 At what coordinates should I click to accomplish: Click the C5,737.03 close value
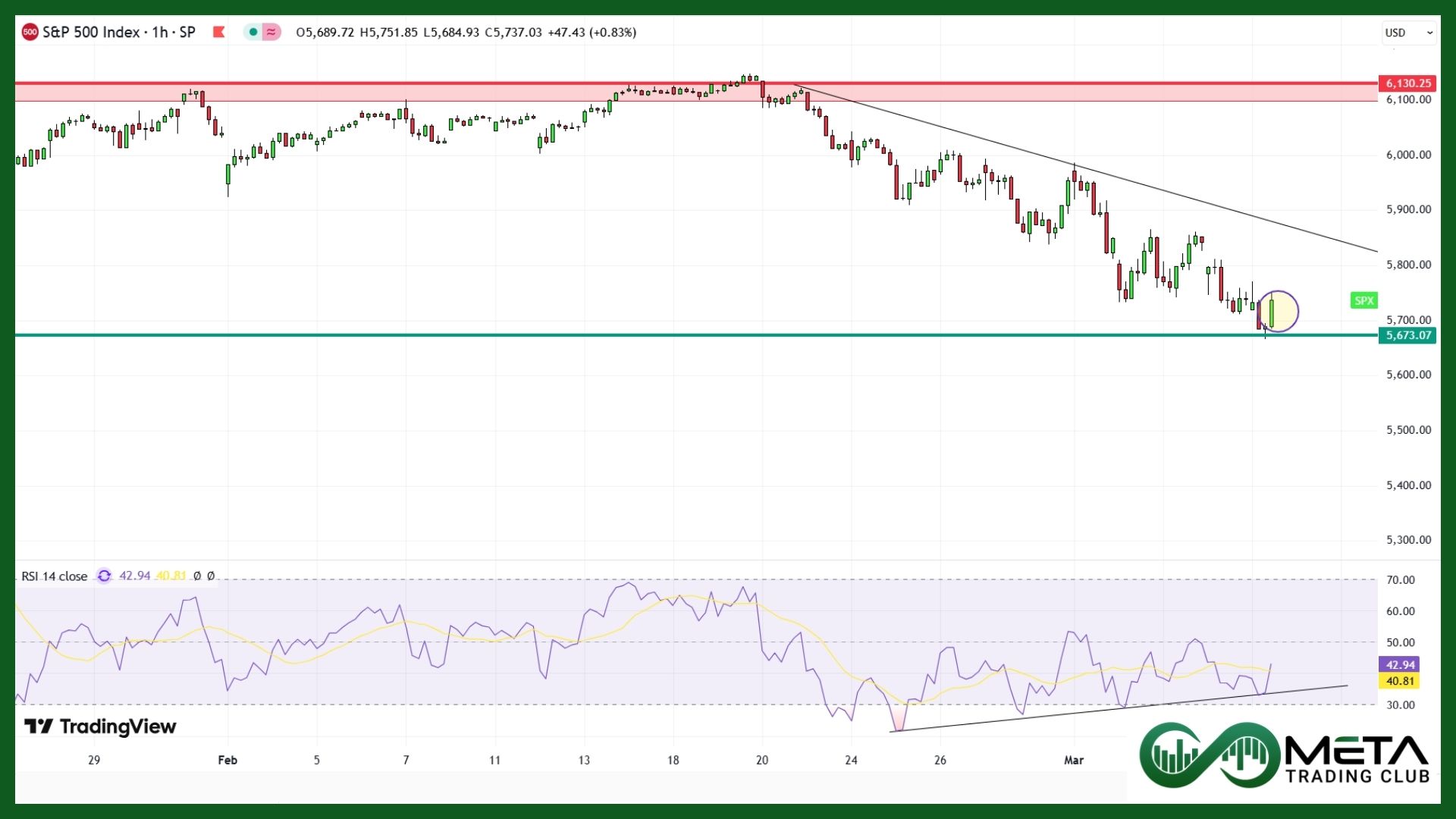[x=513, y=33]
